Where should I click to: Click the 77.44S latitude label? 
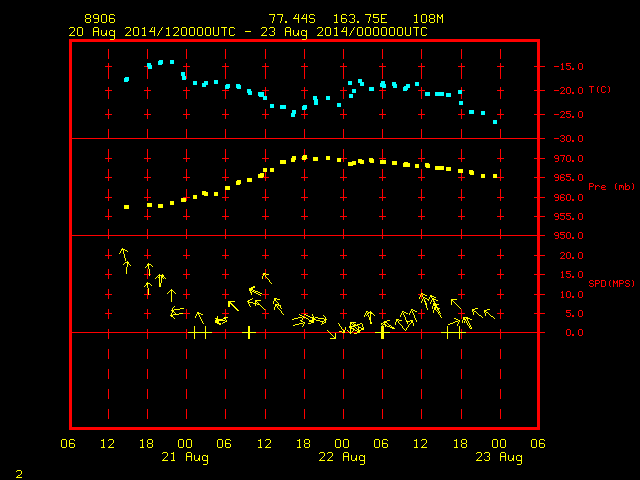(x=292, y=19)
